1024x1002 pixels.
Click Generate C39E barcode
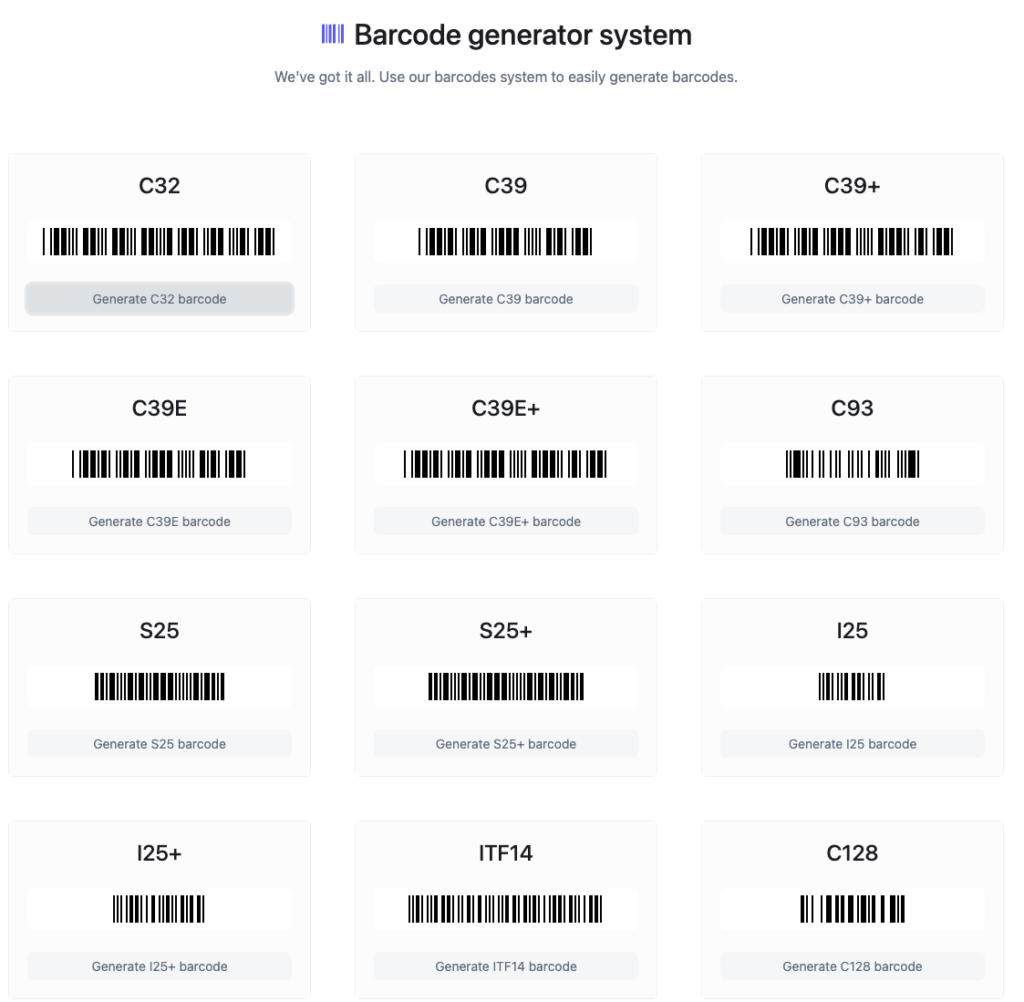point(159,521)
